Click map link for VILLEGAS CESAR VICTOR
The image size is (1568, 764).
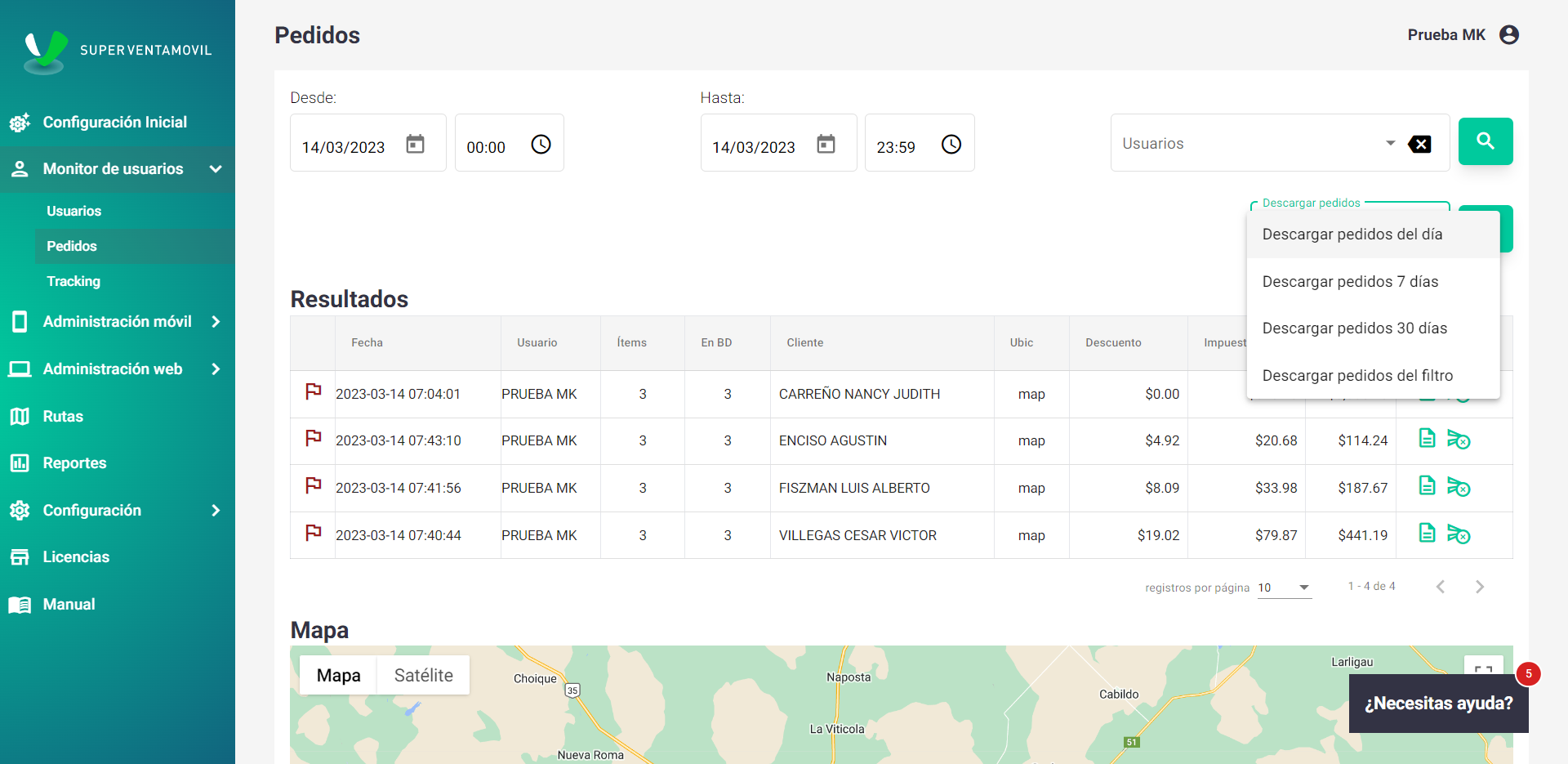pos(1031,535)
